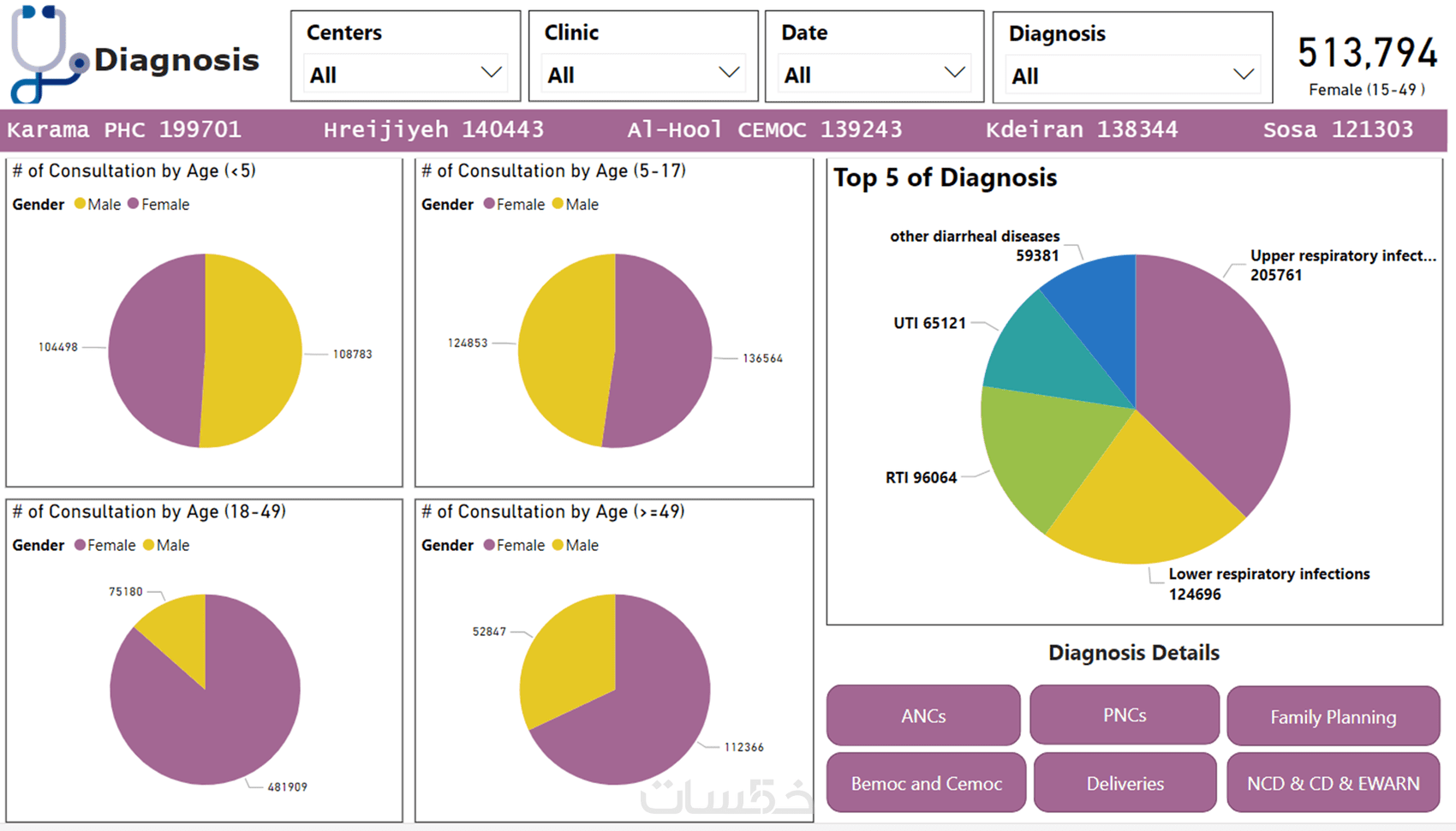Click the PNCs button
The height and width of the screenshot is (831, 1456).
point(1125,714)
